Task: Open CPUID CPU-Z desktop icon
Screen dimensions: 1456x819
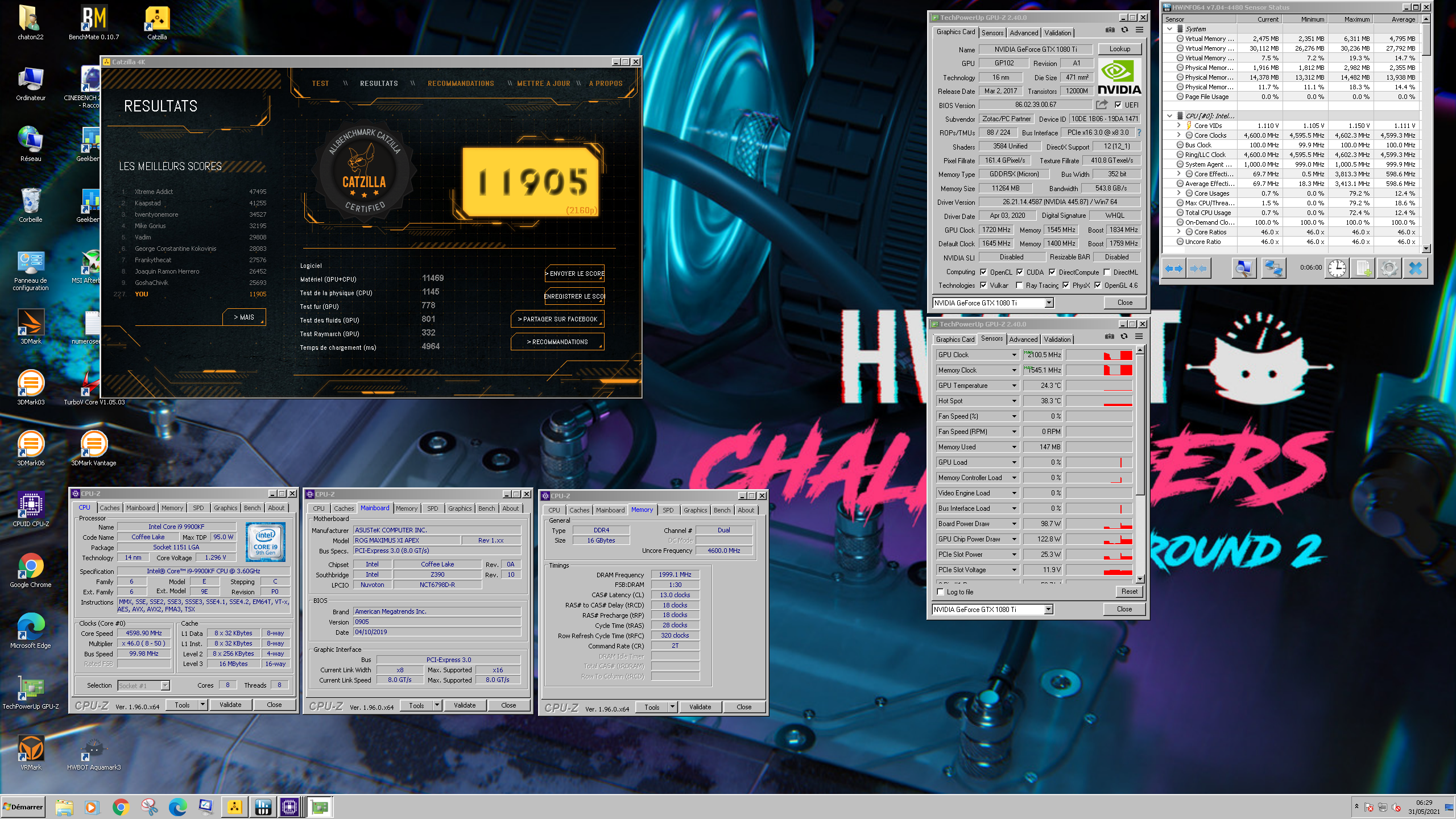Action: (x=31, y=510)
